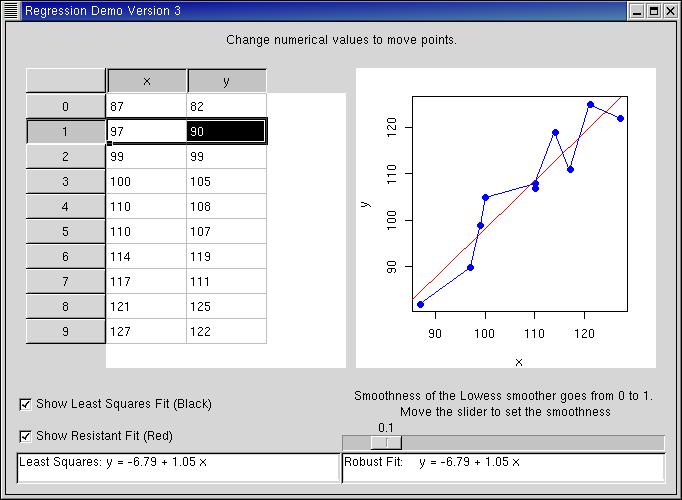Click the empty top-left table corner cell
Viewport: 682px width, 500px height.
[x=66, y=81]
